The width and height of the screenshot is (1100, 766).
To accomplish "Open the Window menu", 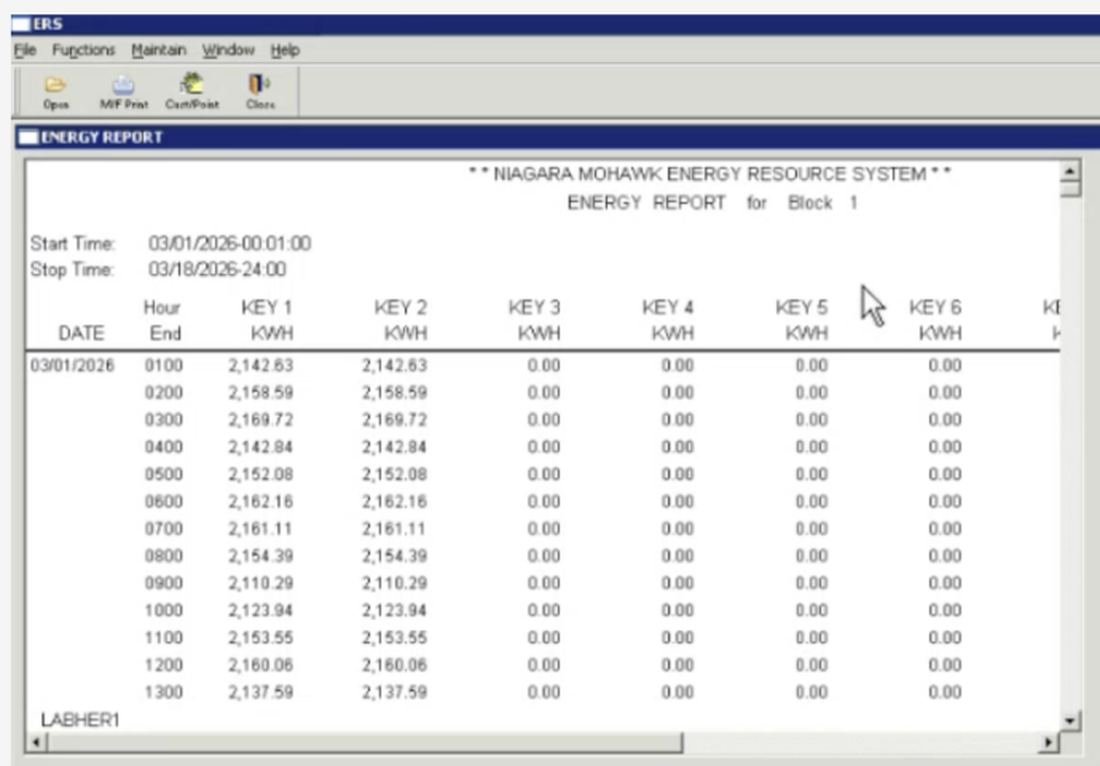I will 228,50.
